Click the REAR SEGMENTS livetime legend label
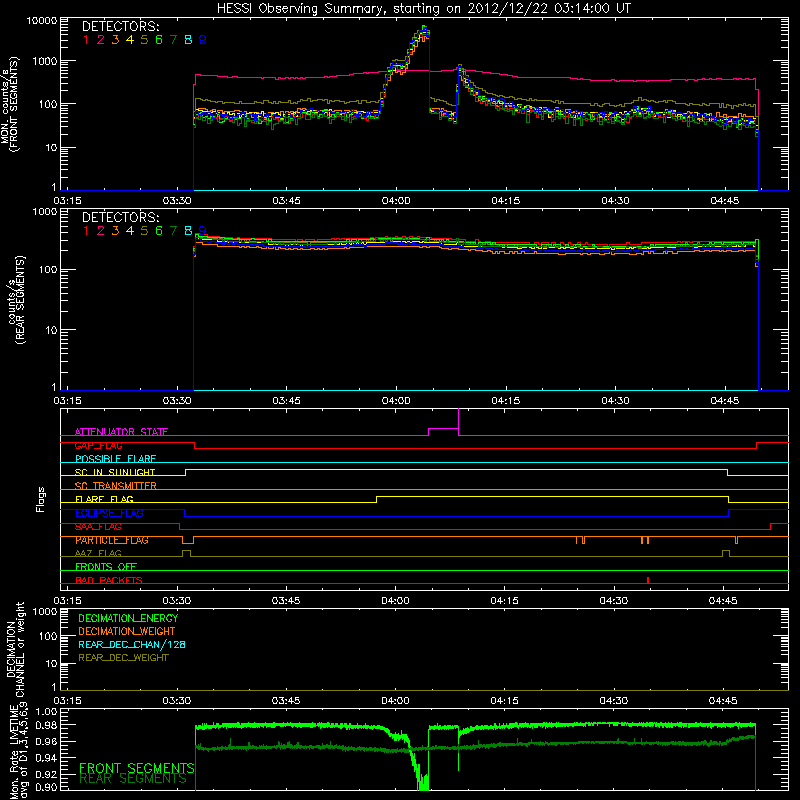This screenshot has height=800, width=800. tap(133, 779)
